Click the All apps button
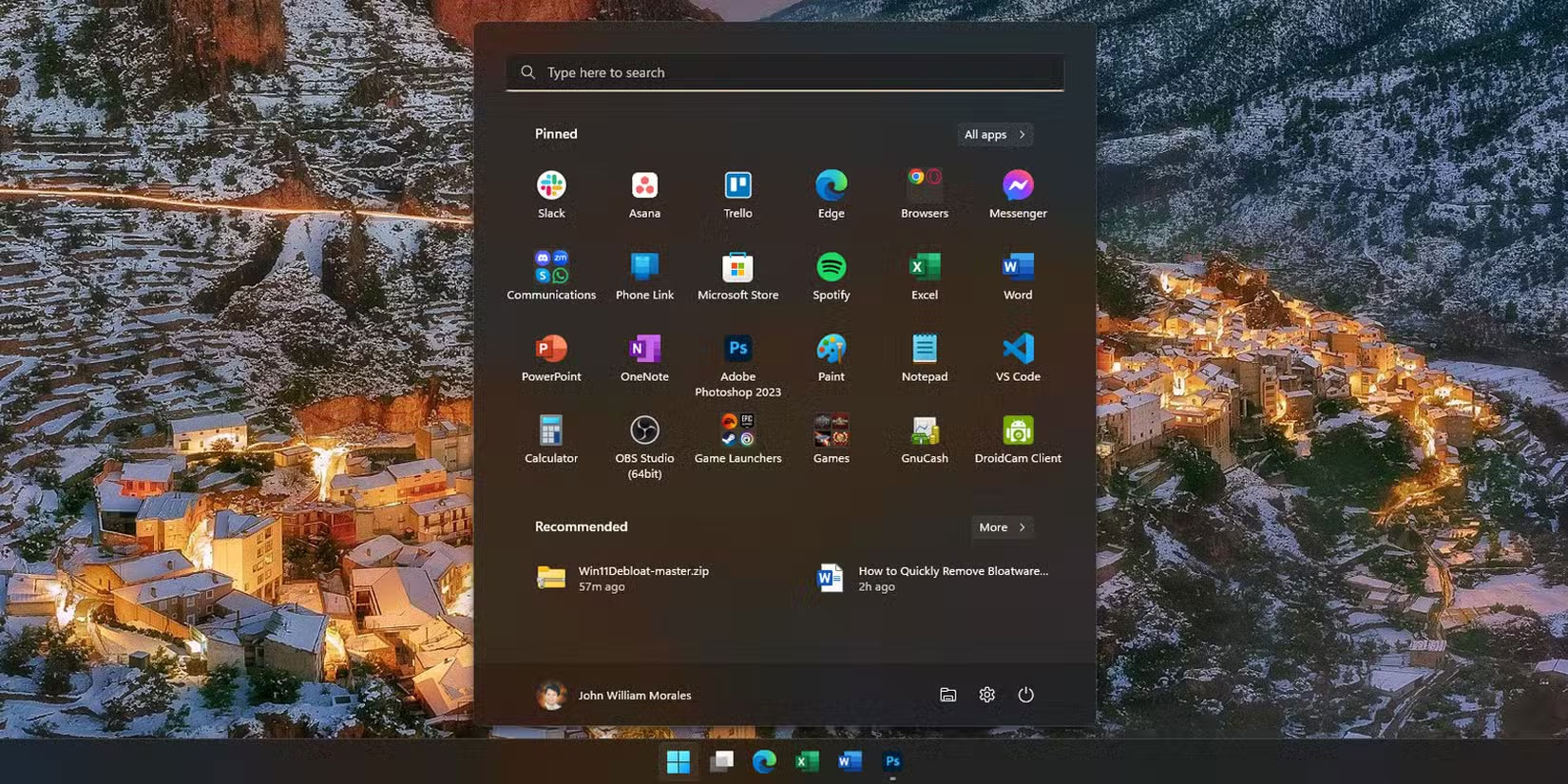Viewport: 1568px width, 784px height. click(994, 135)
